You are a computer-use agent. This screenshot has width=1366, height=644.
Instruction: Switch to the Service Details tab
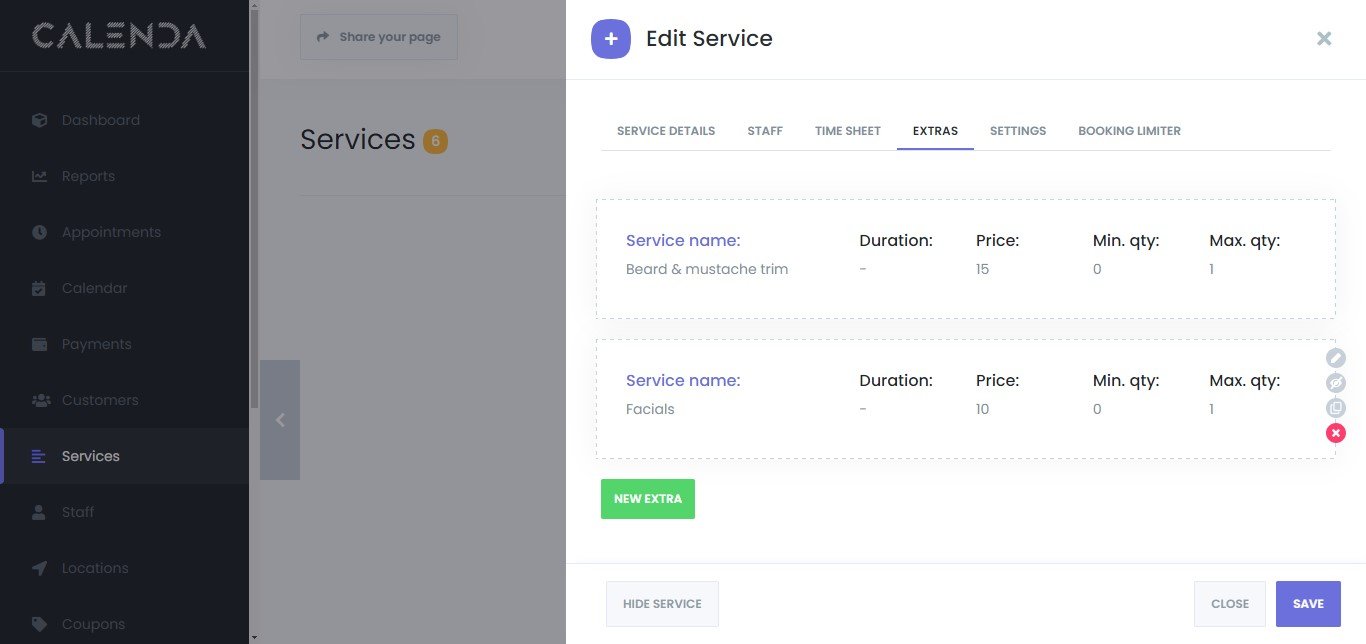(666, 131)
